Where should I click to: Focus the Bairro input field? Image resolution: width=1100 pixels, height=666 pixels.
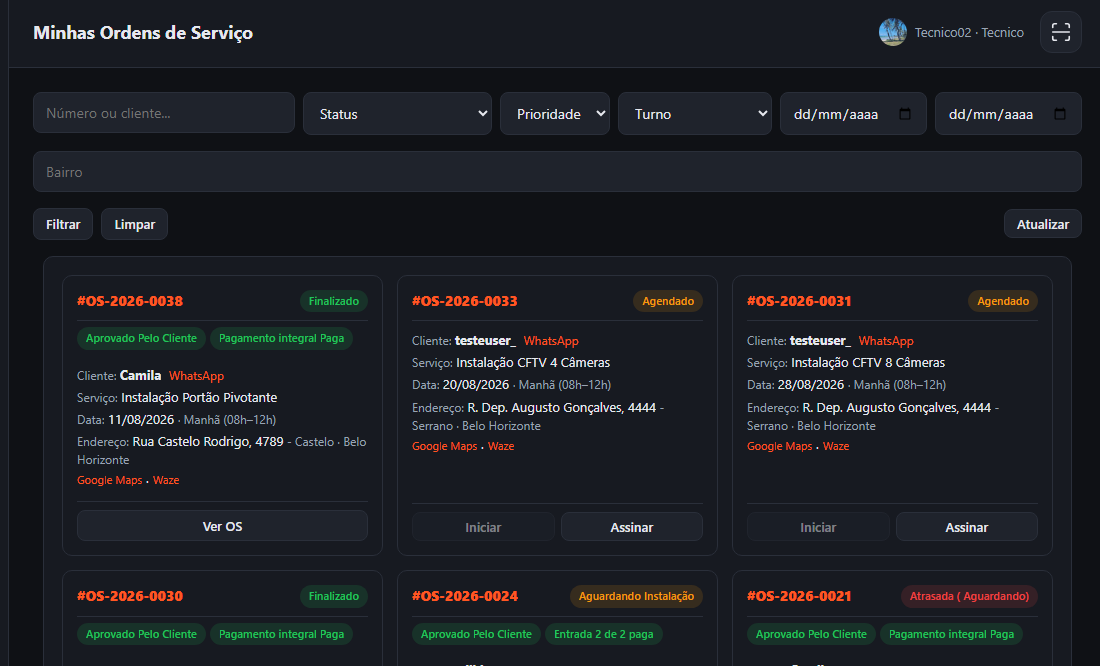(557, 172)
